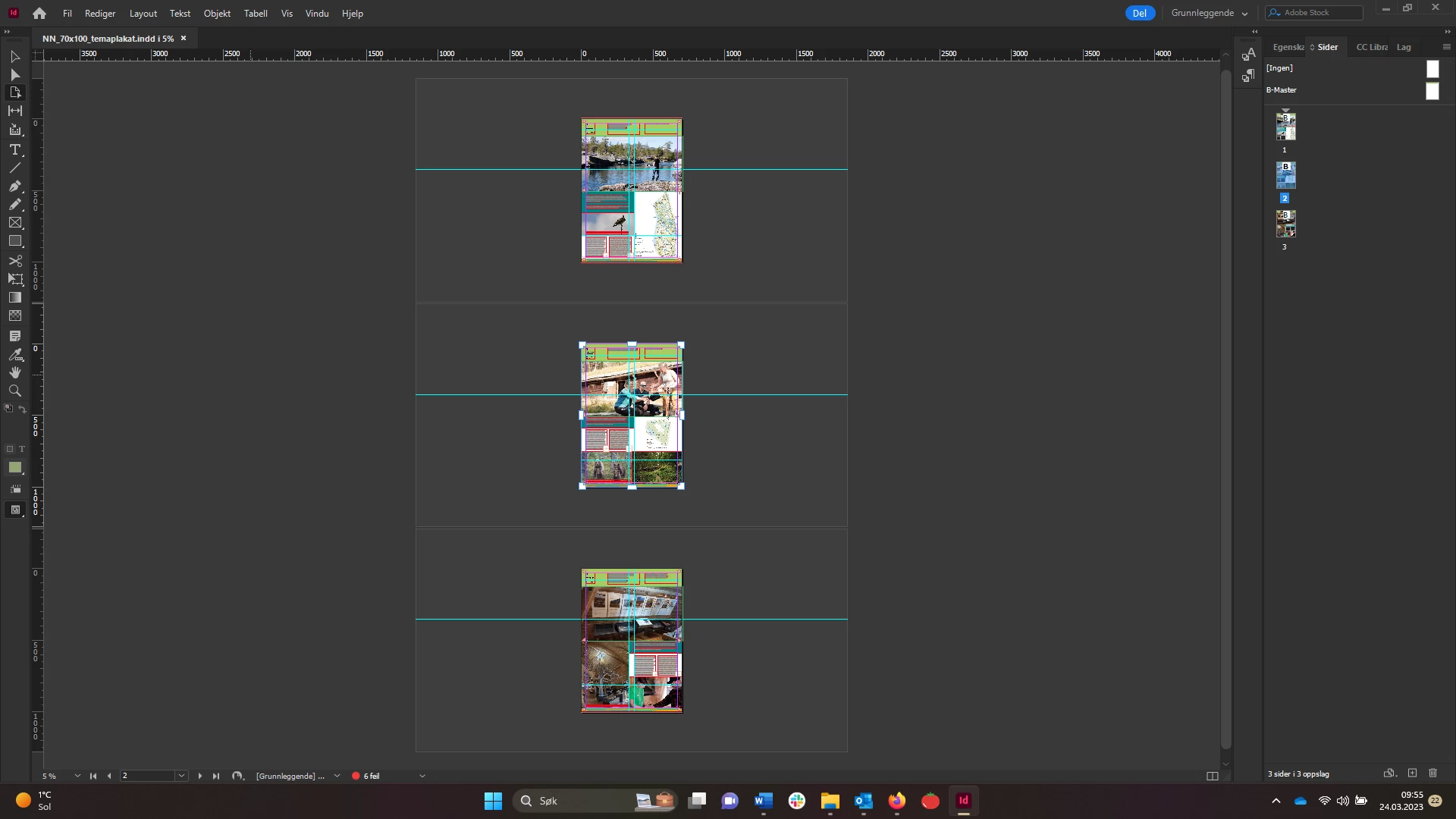Screen dimensions: 1456x819
Task: Select the Rectangle Frame tool
Action: (14, 223)
